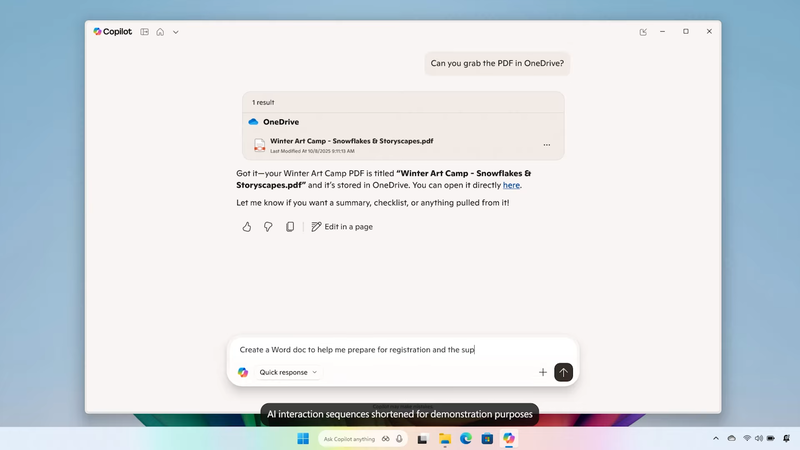
Task: Click the Ask Copilot anything taskbar search
Action: pyautogui.click(x=349, y=439)
